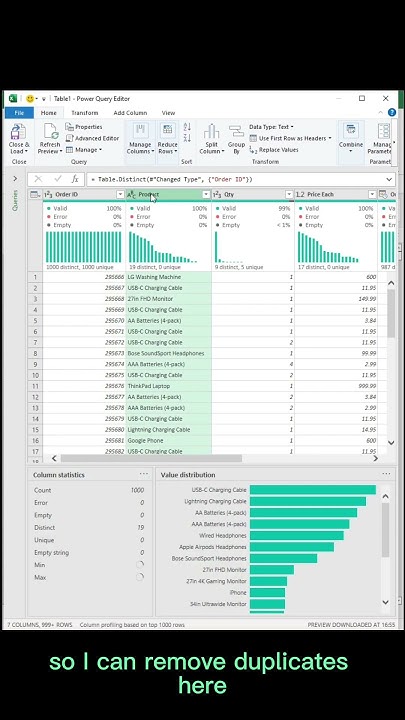
Task: Click Order ID value 295676
Action: pos(84,386)
